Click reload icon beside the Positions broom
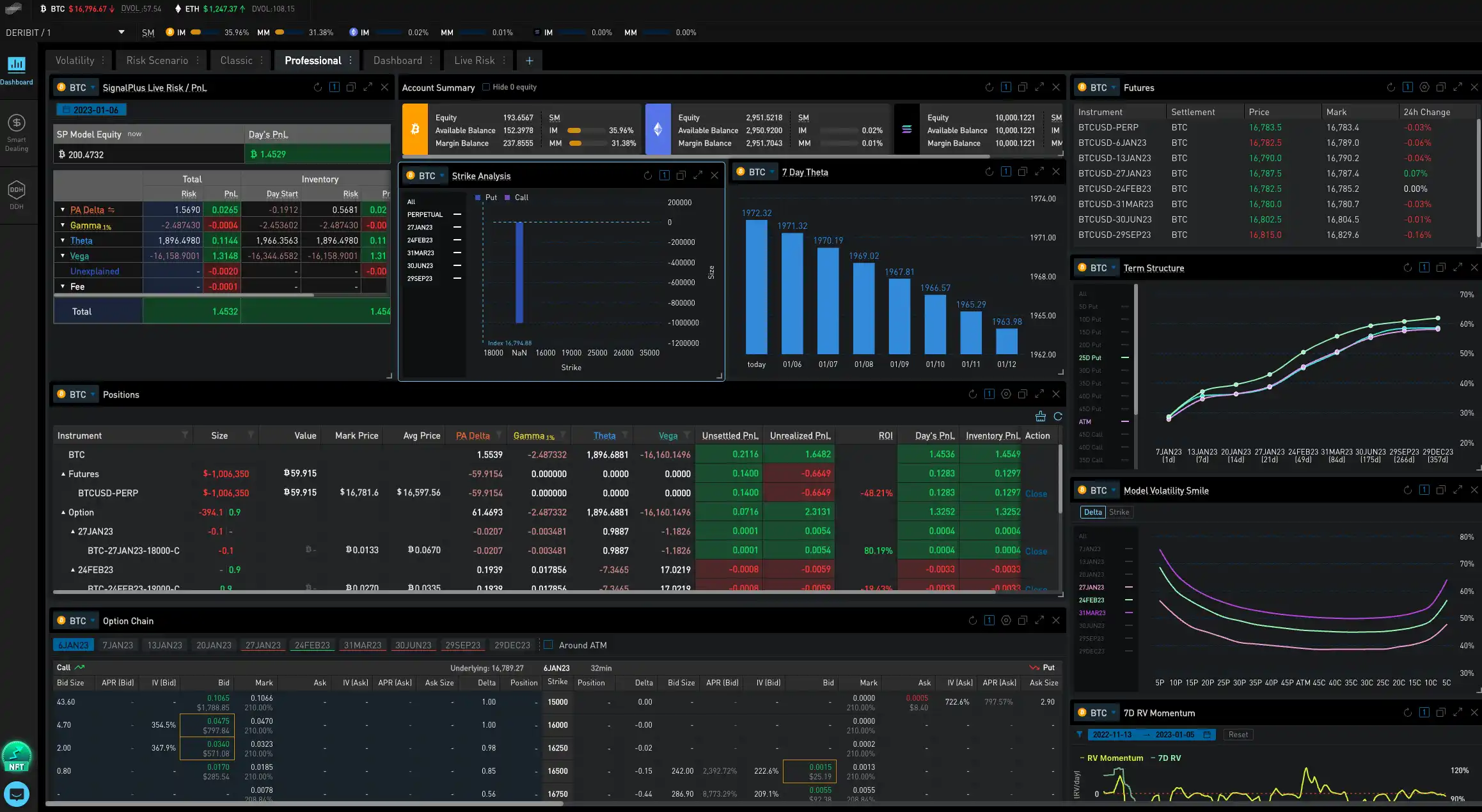 tap(1058, 416)
